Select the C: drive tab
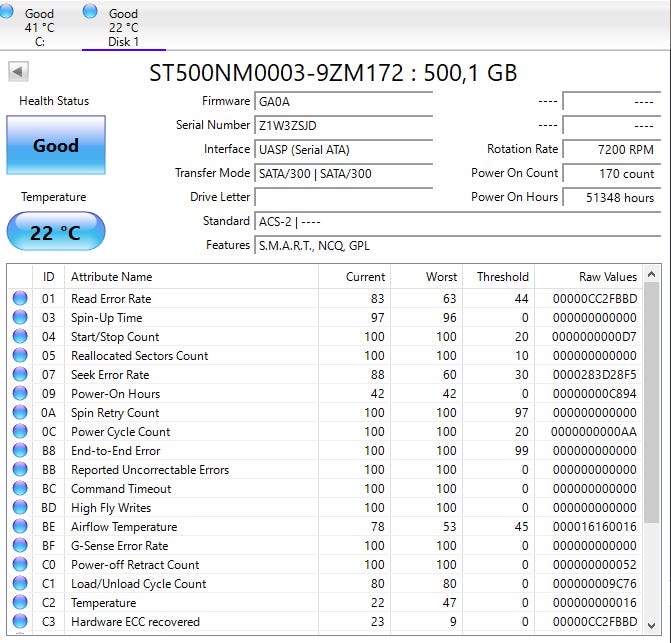Viewport: 671px width, 643px height. [40, 27]
